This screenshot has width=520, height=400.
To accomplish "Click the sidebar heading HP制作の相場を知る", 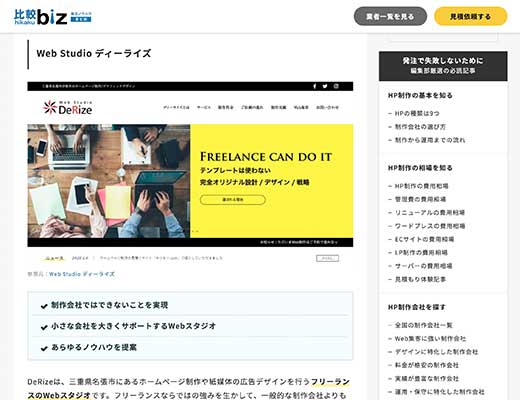I will click(x=420, y=168).
